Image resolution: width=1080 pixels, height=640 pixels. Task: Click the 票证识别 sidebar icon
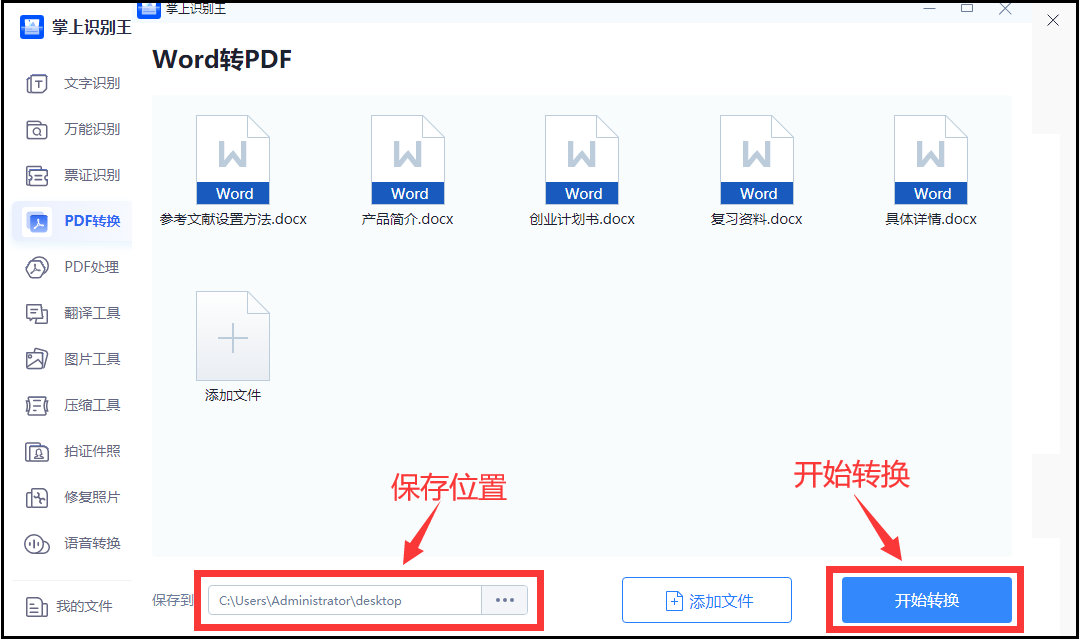(x=37, y=176)
